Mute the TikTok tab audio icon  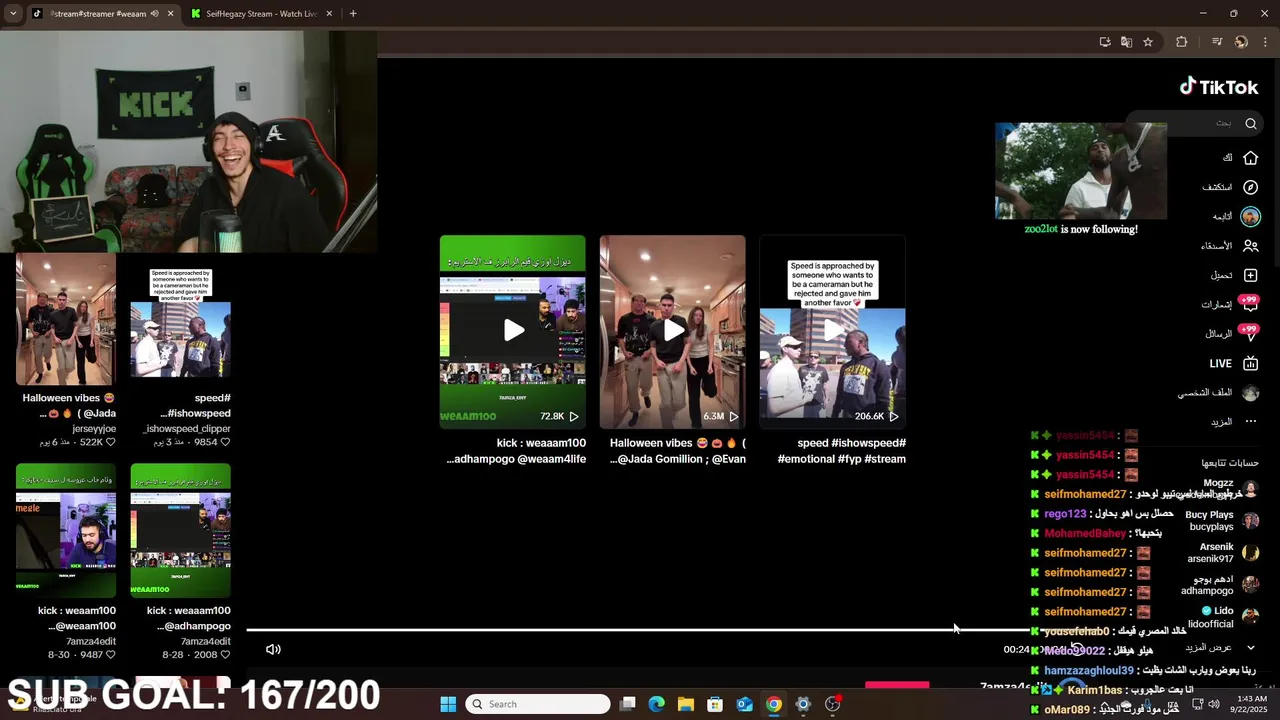tap(154, 14)
